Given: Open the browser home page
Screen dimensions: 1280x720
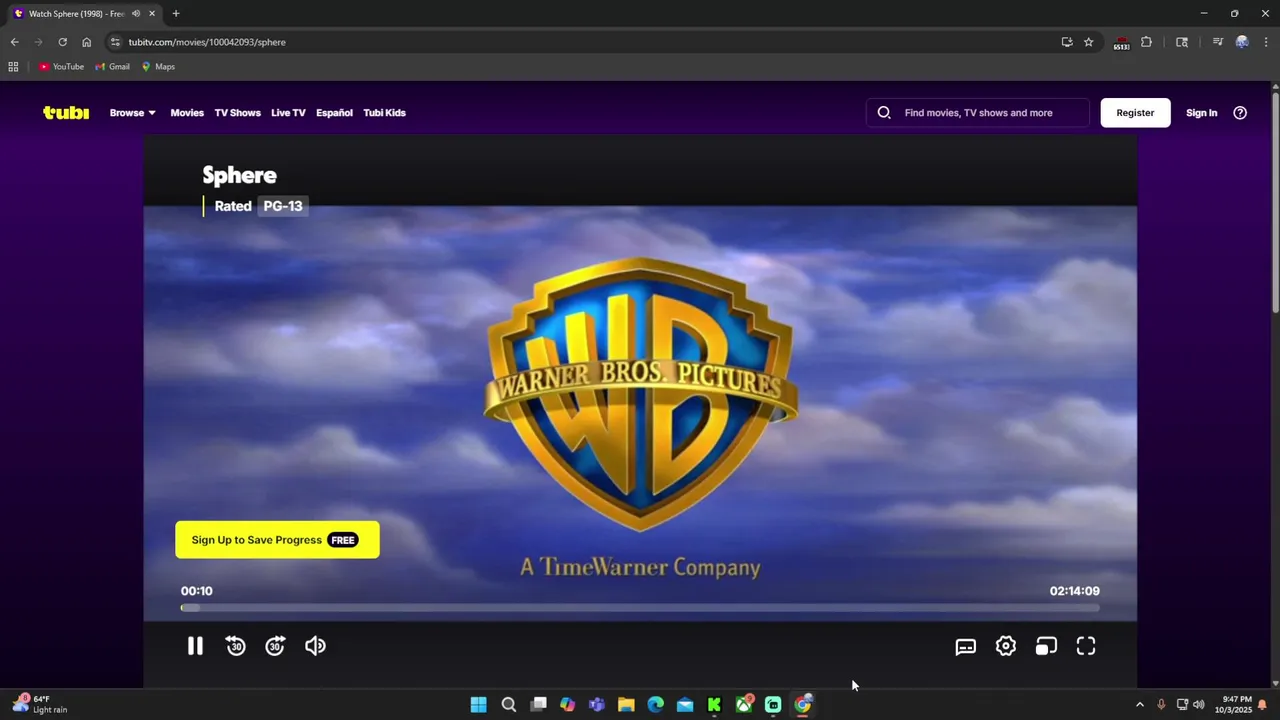Looking at the screenshot, I should [86, 42].
